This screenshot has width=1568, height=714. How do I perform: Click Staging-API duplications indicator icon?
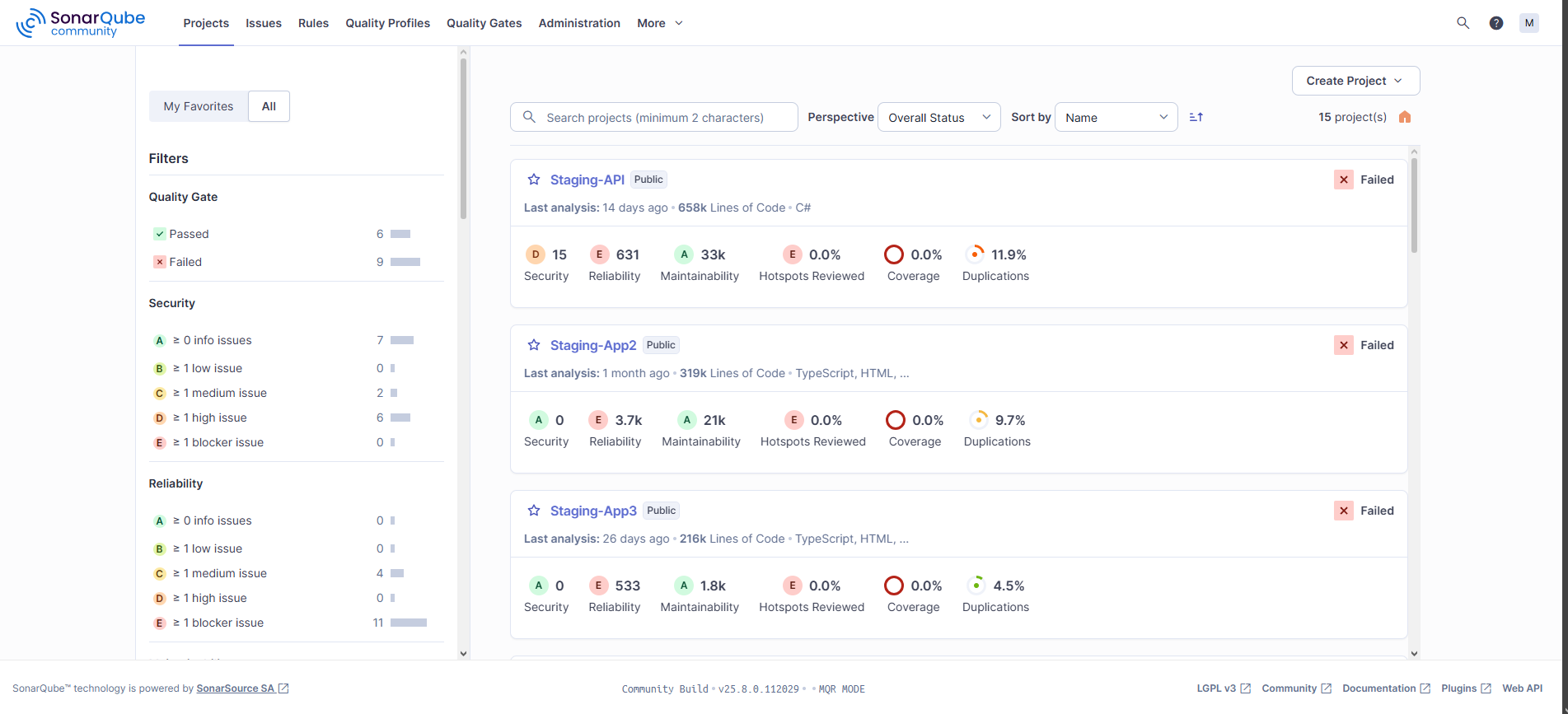pos(975,254)
